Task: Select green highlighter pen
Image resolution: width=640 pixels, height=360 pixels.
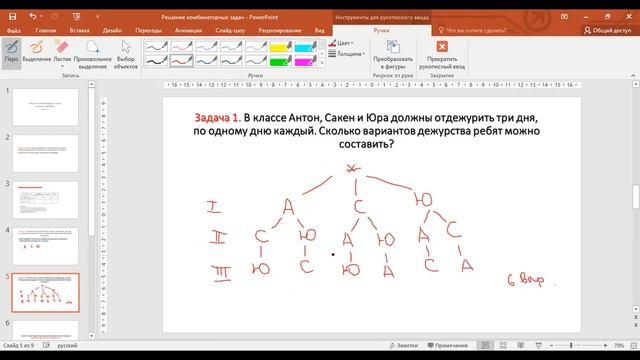Action: point(281,61)
